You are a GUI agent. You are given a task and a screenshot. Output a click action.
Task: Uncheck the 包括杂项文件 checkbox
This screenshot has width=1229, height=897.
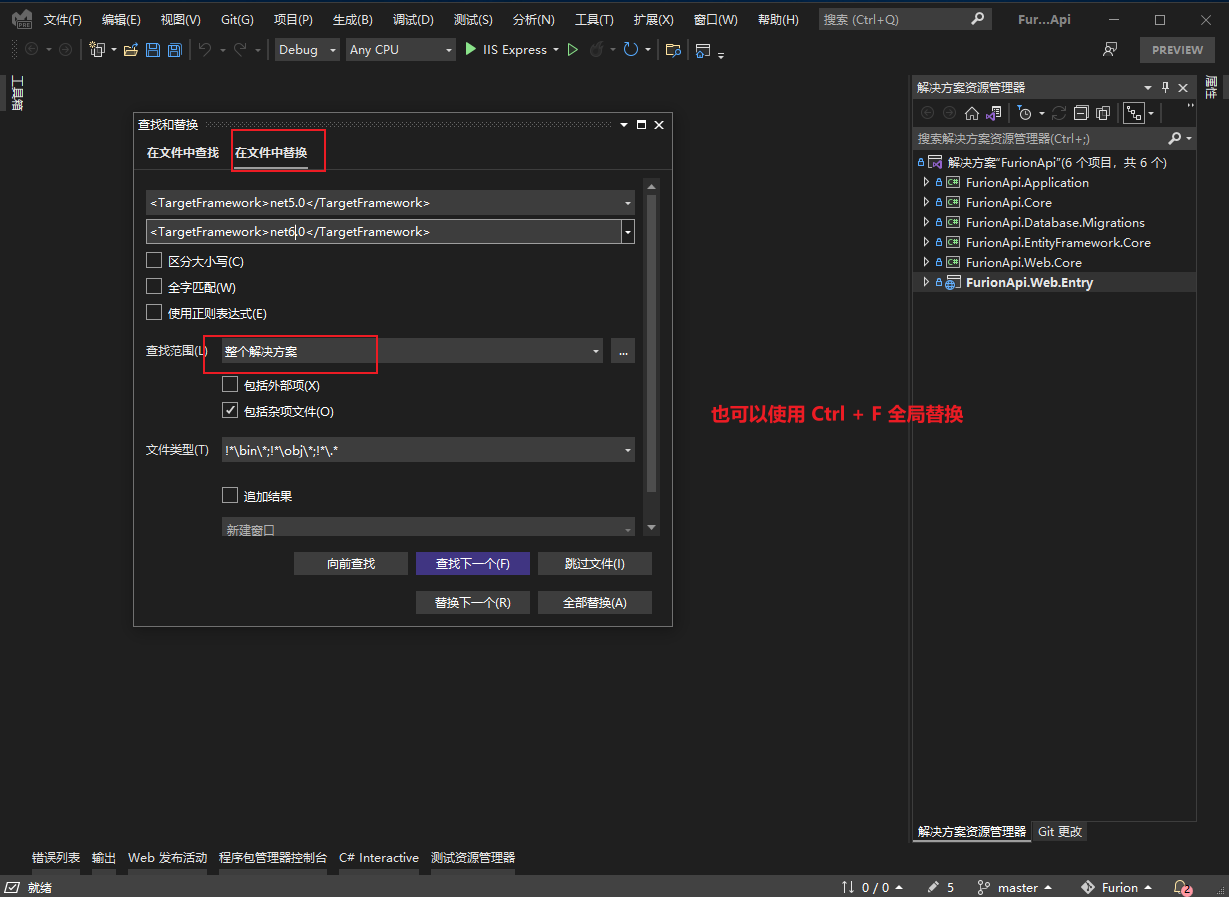click(230, 411)
